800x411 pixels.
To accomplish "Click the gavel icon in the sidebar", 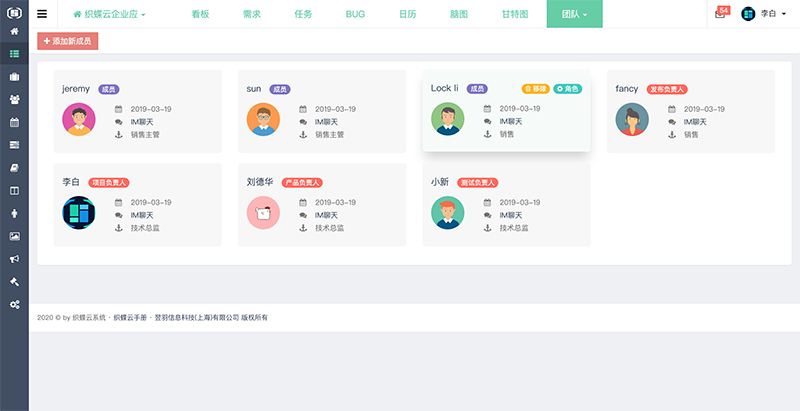I will click(x=14, y=281).
